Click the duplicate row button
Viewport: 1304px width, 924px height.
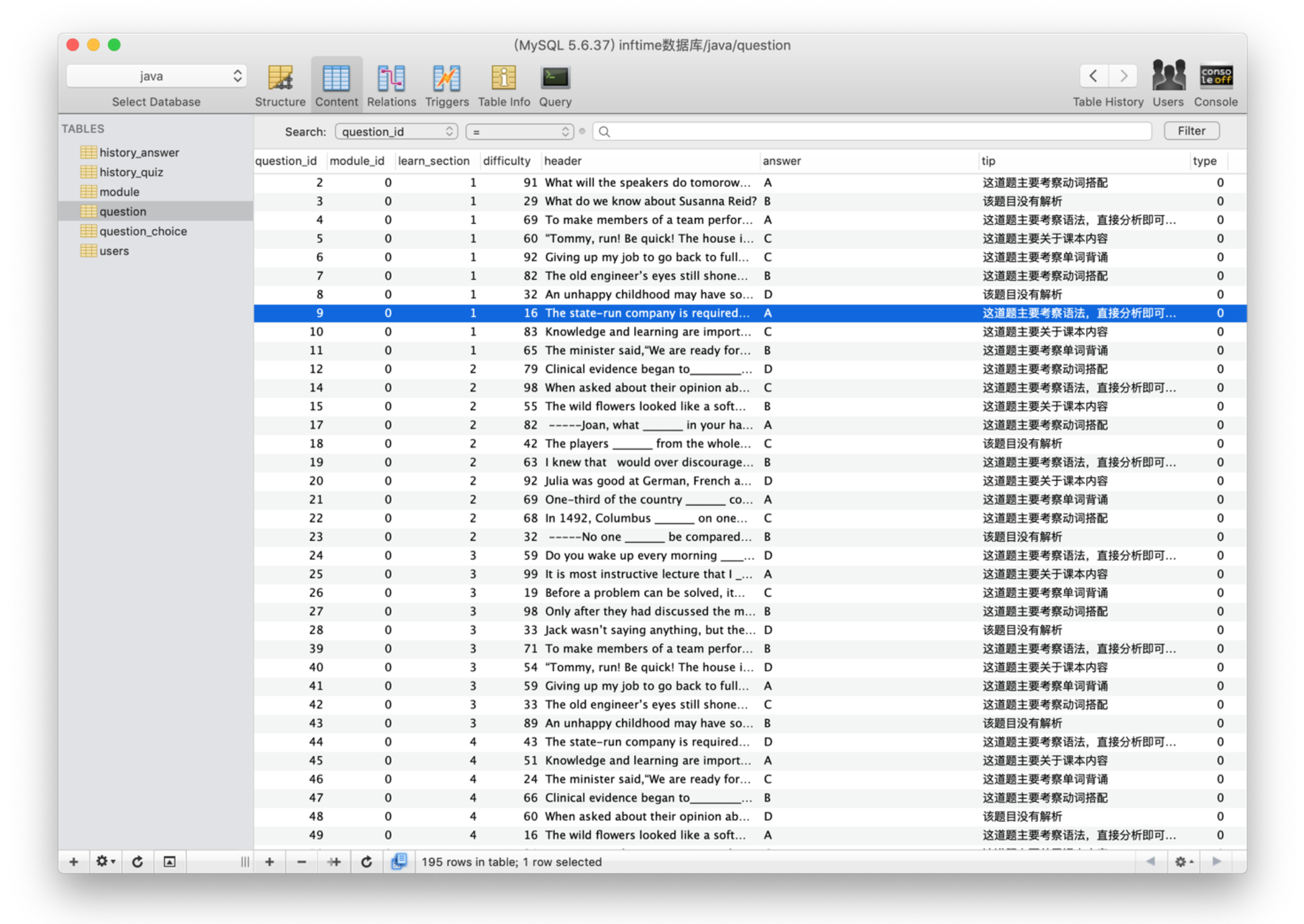pyautogui.click(x=334, y=861)
